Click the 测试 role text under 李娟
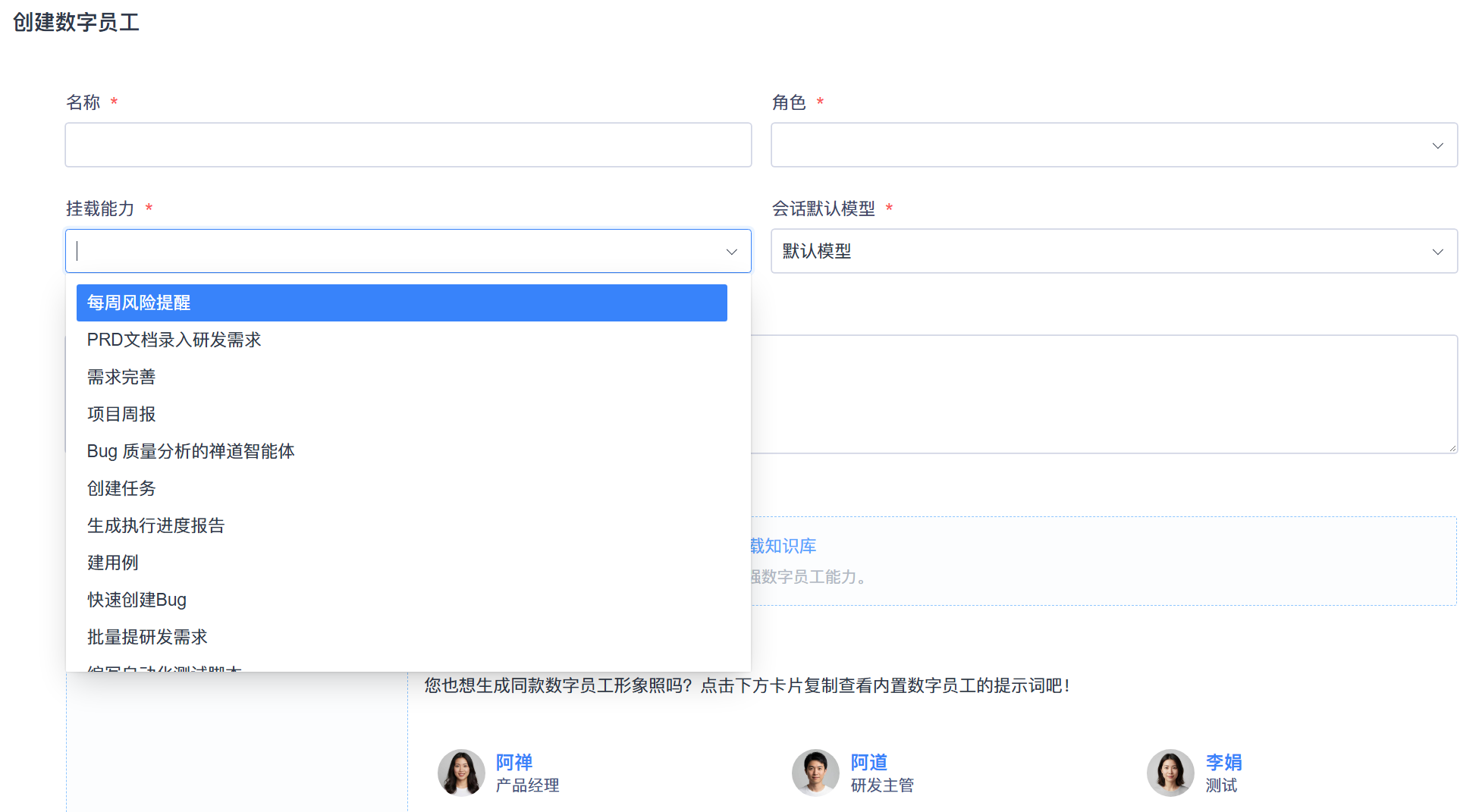This screenshot has width=1479, height=812. click(1221, 785)
